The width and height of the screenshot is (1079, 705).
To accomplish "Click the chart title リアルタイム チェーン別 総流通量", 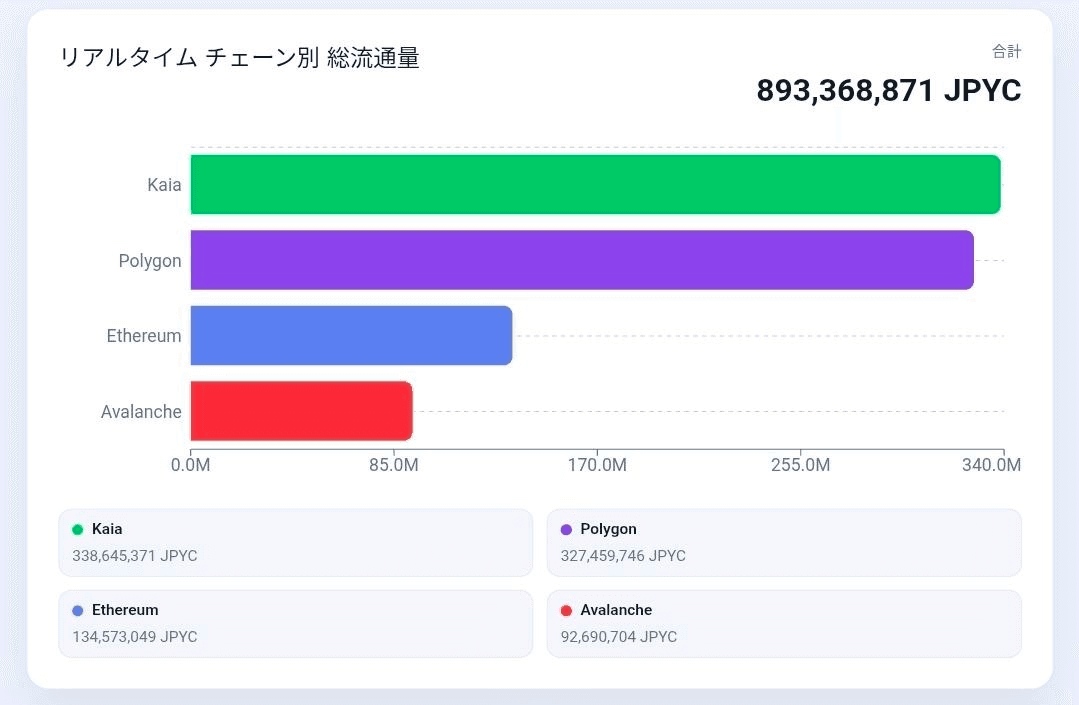I will [239, 58].
